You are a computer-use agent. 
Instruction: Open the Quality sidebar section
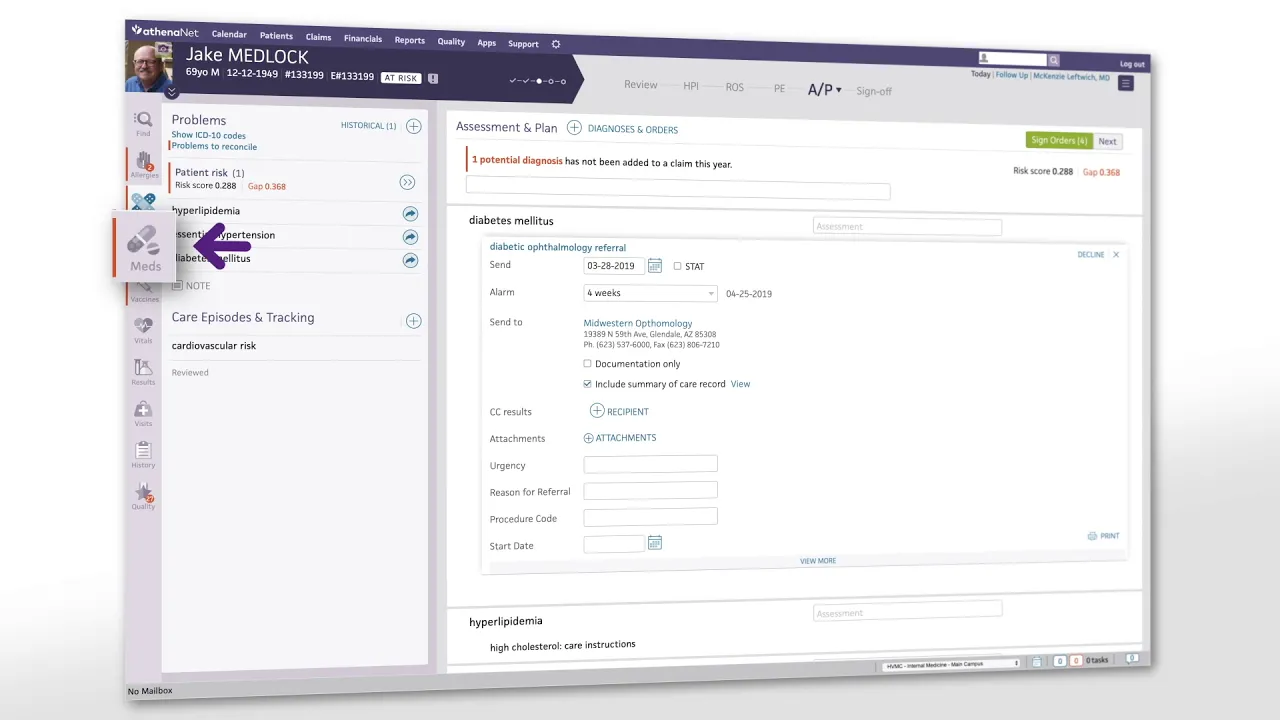tap(143, 496)
